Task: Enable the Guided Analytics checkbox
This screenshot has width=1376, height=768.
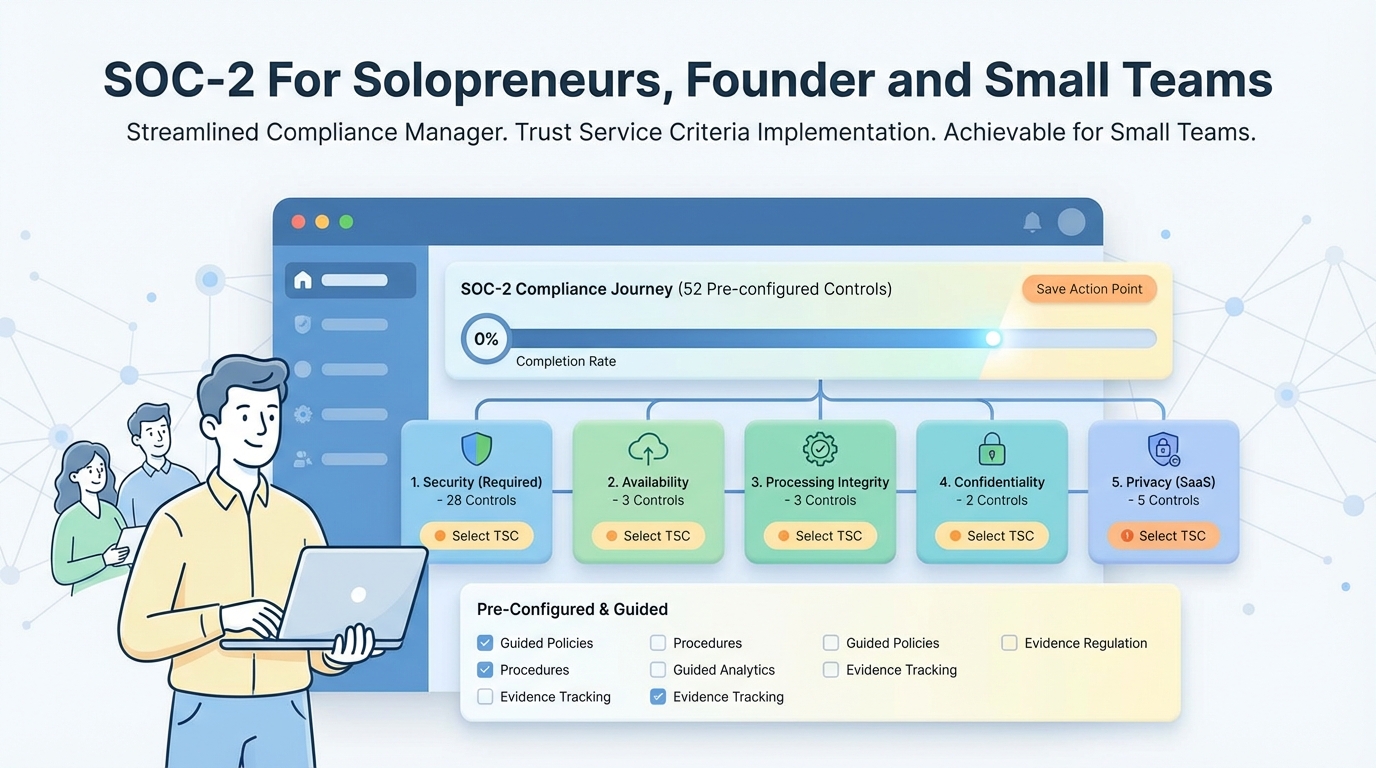Action: point(658,670)
